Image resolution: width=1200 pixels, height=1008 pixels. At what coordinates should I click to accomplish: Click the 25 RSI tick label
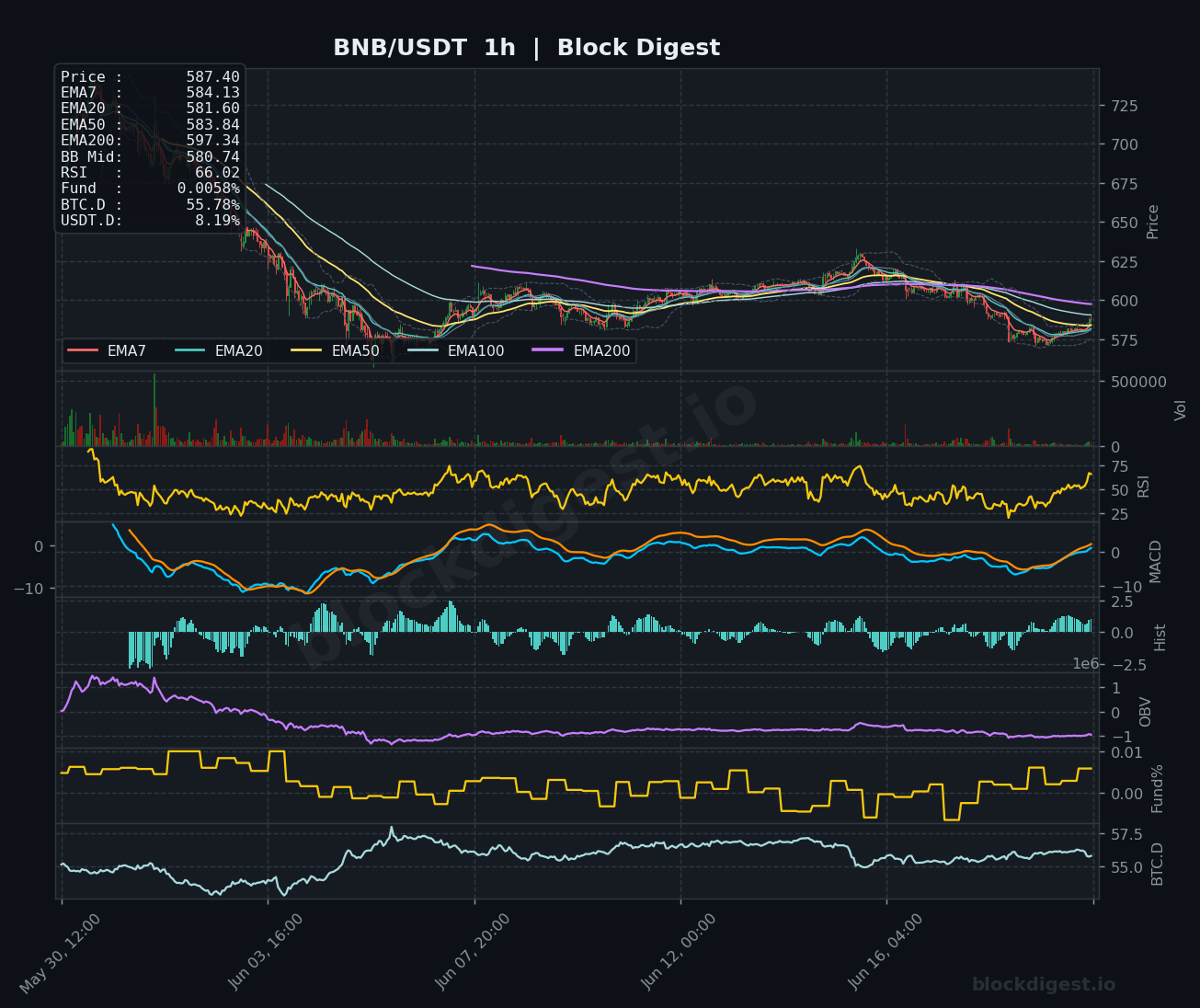pos(1119,514)
